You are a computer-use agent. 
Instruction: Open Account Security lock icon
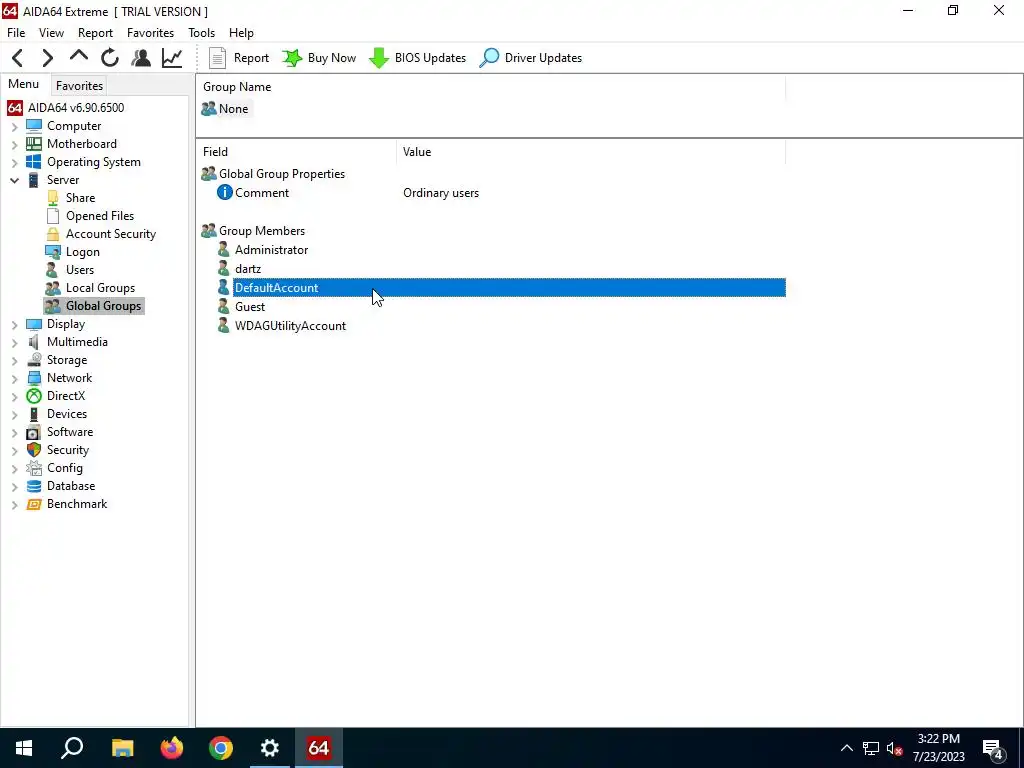(53, 234)
